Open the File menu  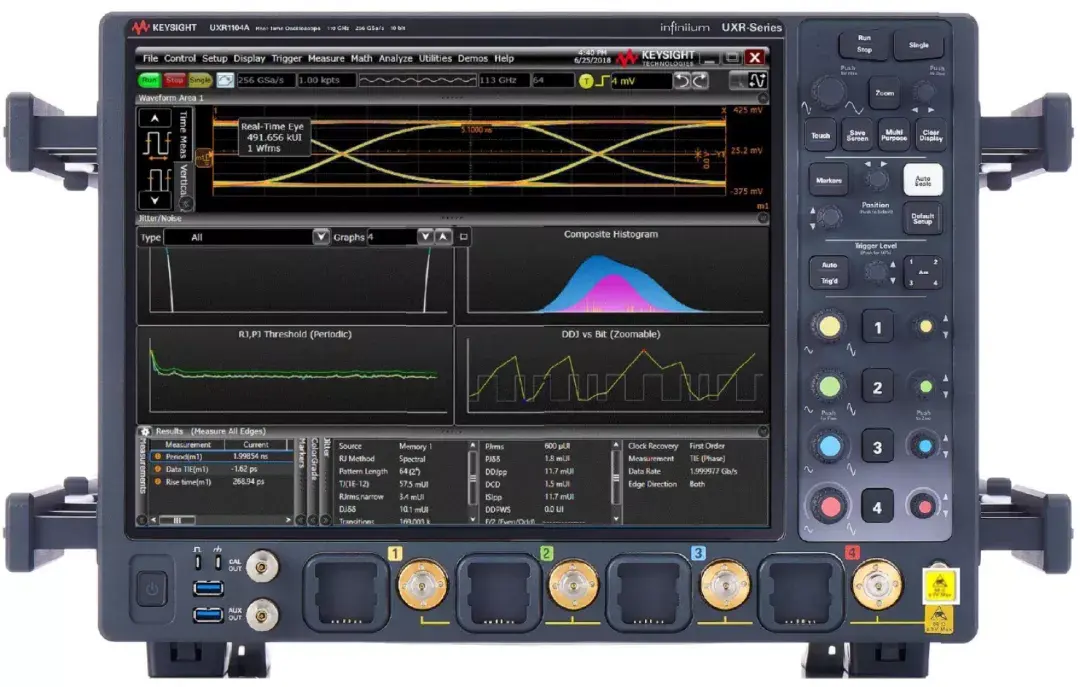tap(150, 59)
